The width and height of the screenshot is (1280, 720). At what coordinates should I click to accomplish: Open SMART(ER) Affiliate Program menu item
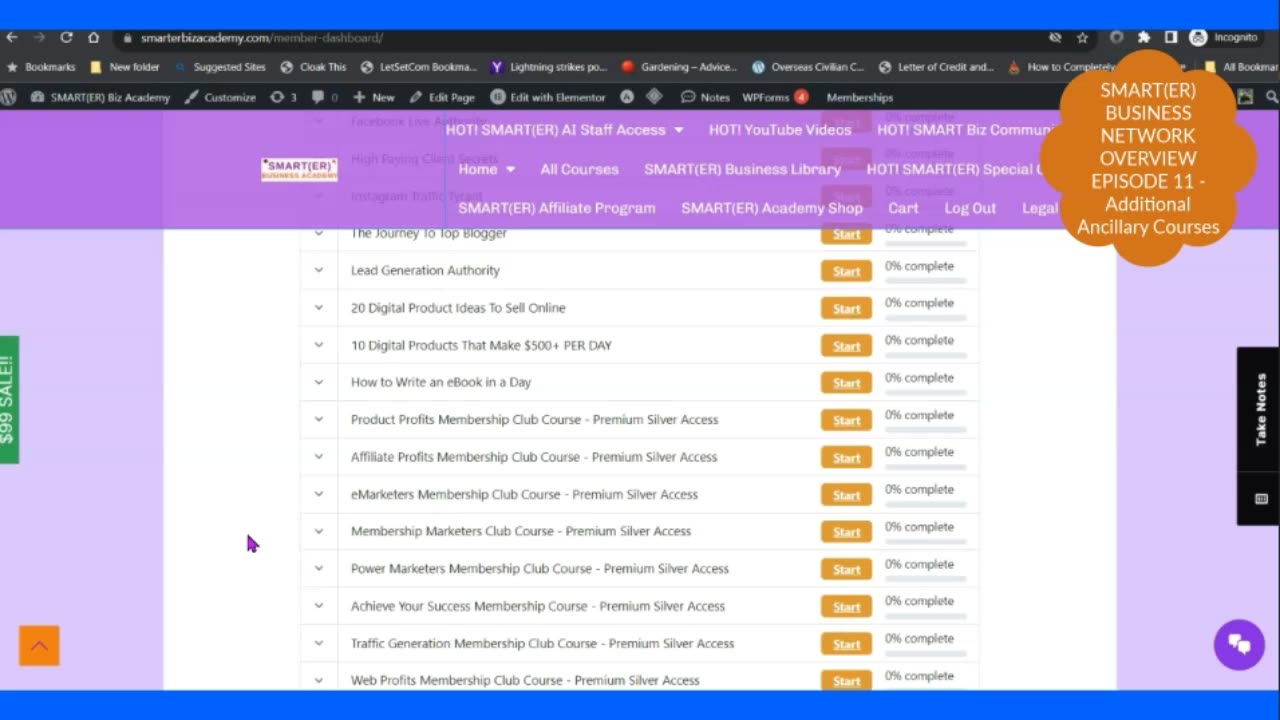coord(557,208)
